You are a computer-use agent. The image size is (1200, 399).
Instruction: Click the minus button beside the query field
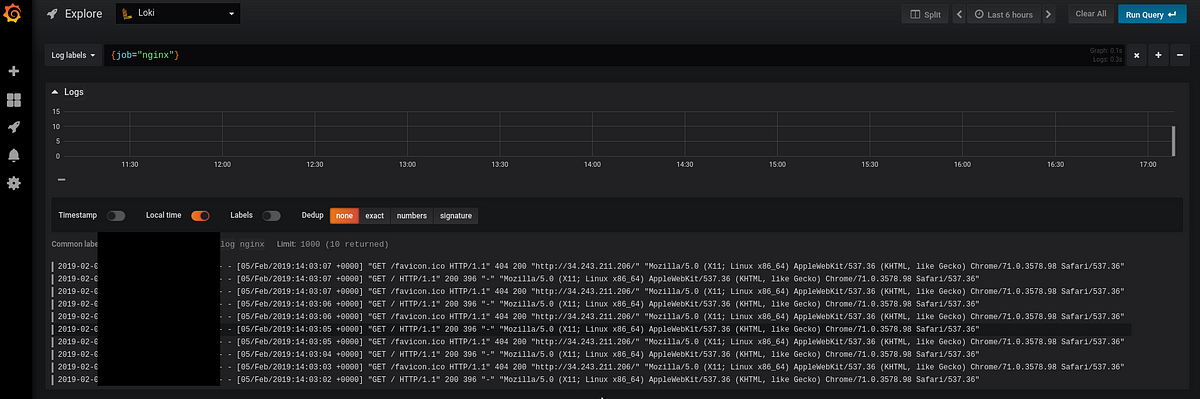[x=1179, y=56]
